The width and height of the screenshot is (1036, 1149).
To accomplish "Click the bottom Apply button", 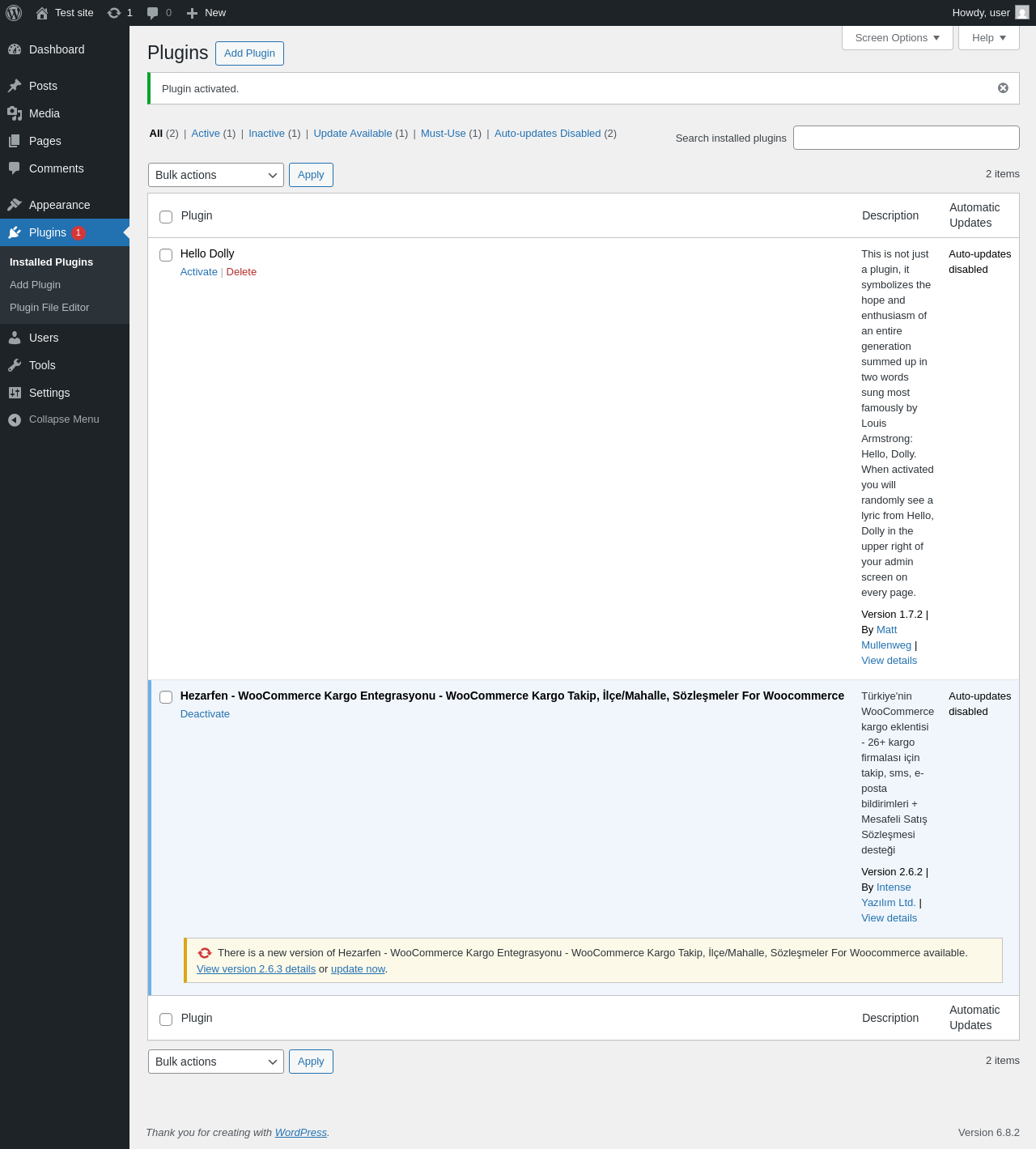I will 311,1062.
